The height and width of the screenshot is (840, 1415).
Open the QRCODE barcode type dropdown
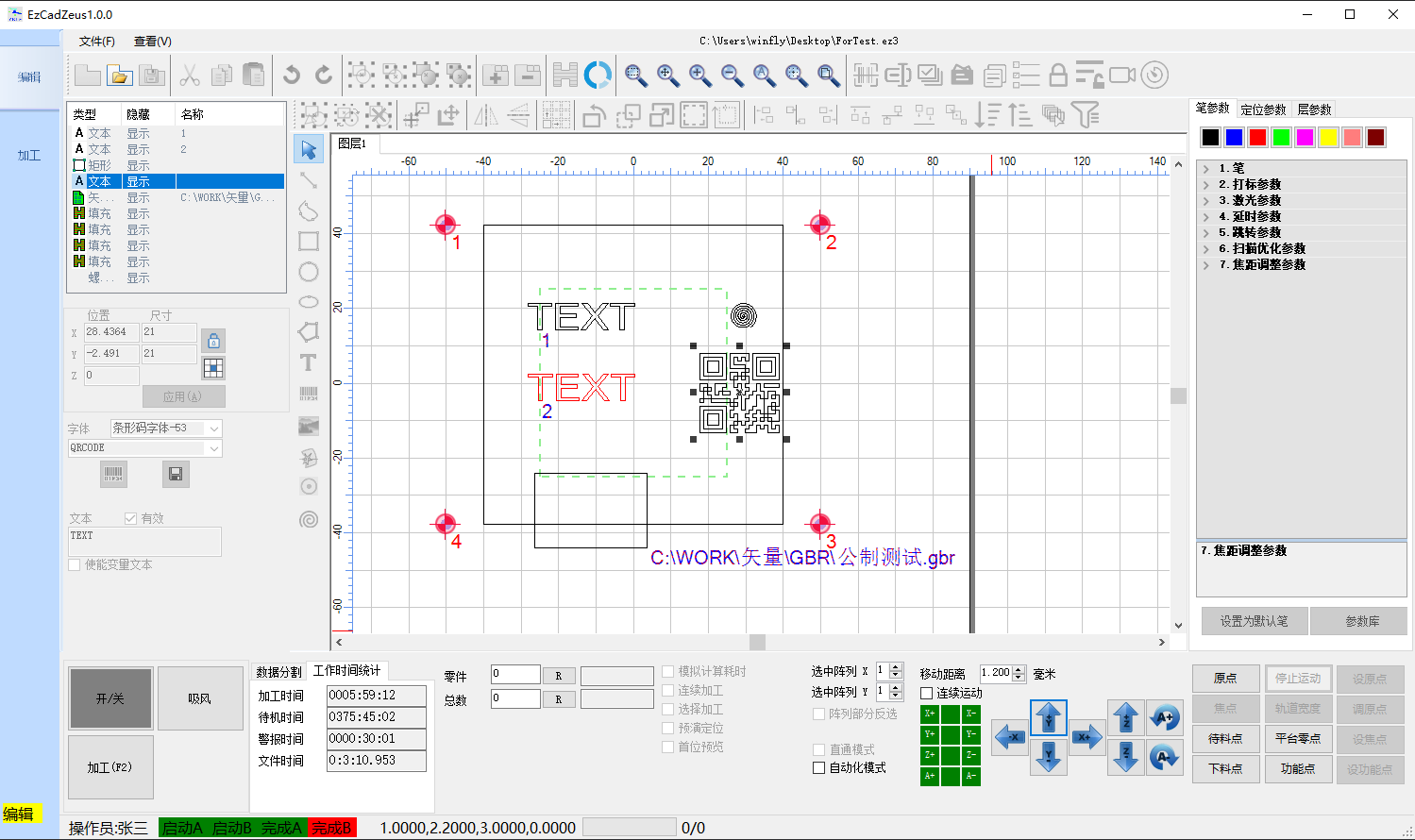point(214,448)
